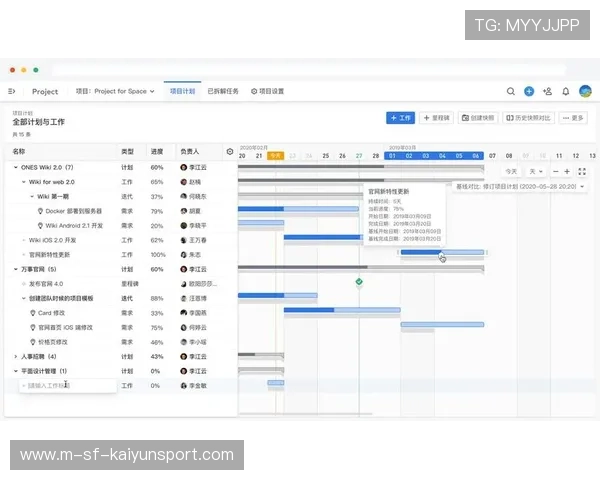The image size is (600, 480).
Task: Zoom in Gantt with the plus icon
Action: pyautogui.click(x=568, y=171)
